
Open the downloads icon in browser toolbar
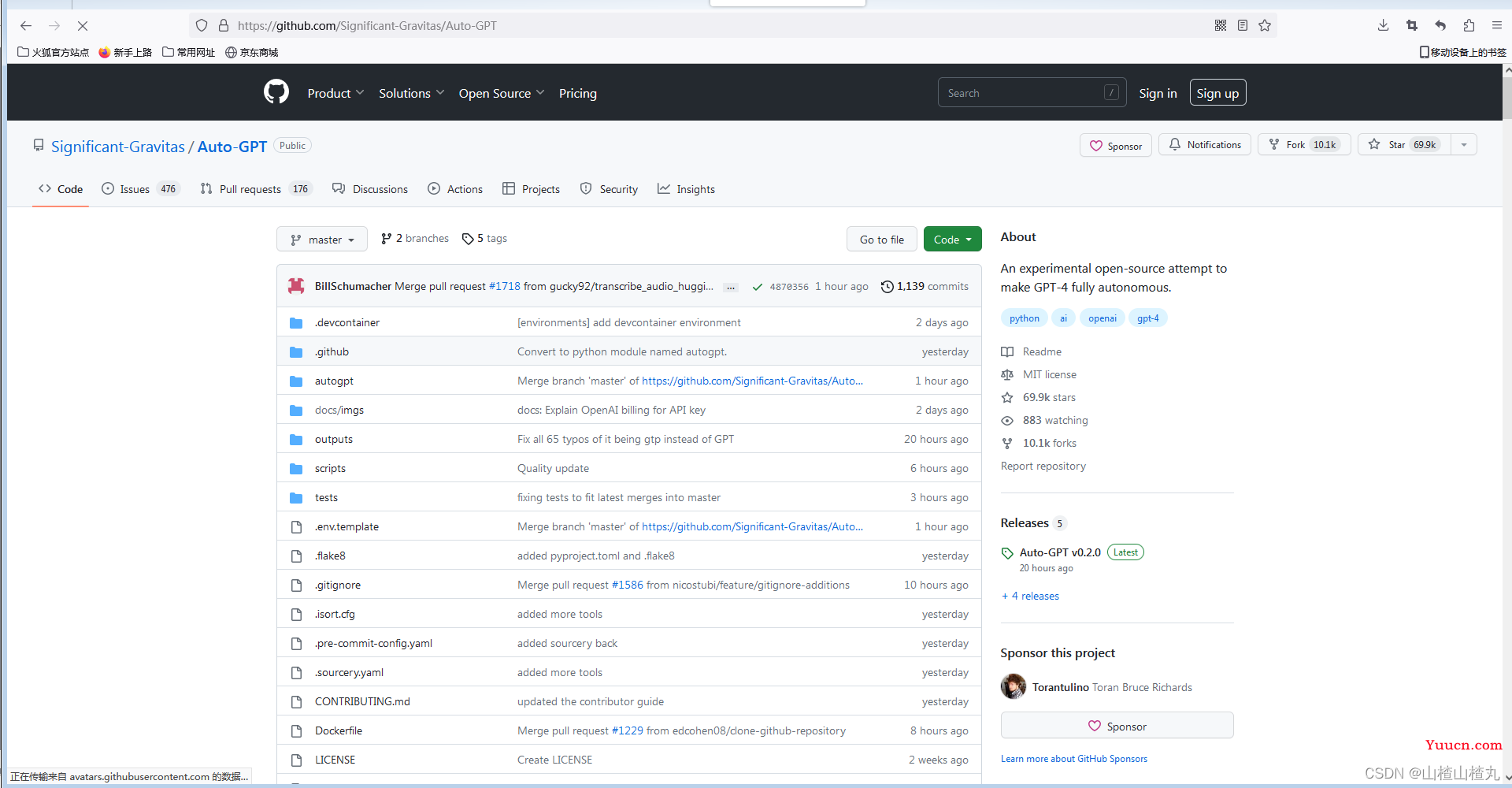1384,25
